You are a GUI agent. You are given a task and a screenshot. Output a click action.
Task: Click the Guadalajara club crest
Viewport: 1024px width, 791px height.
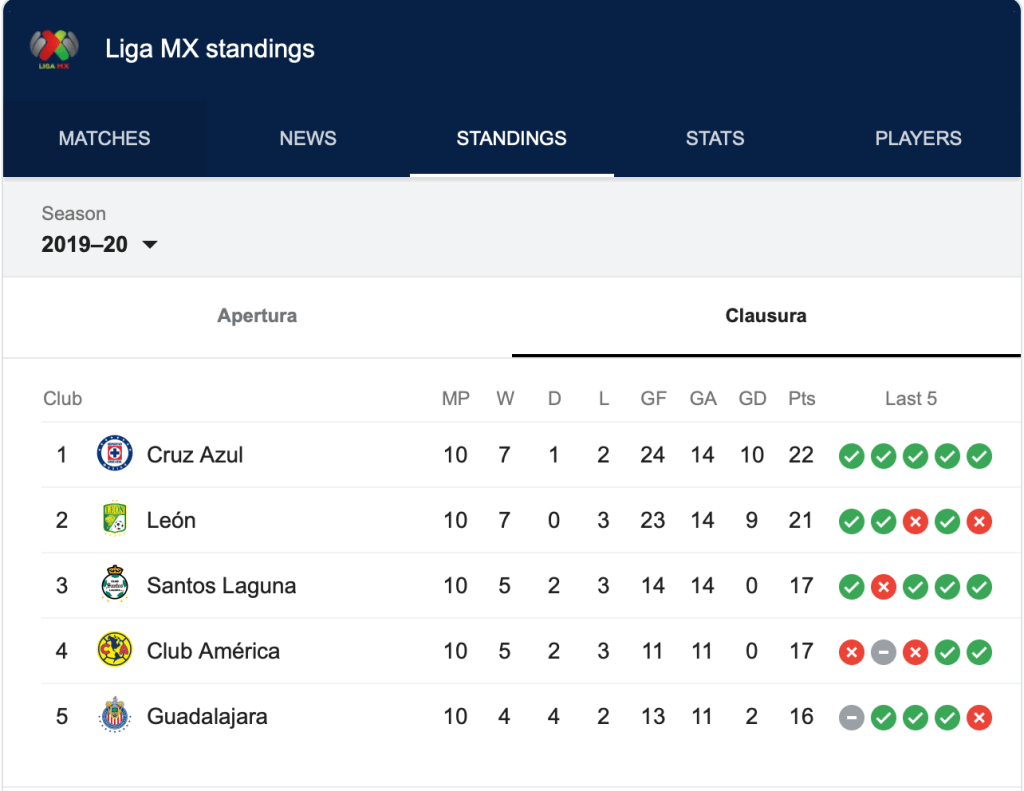pos(114,716)
